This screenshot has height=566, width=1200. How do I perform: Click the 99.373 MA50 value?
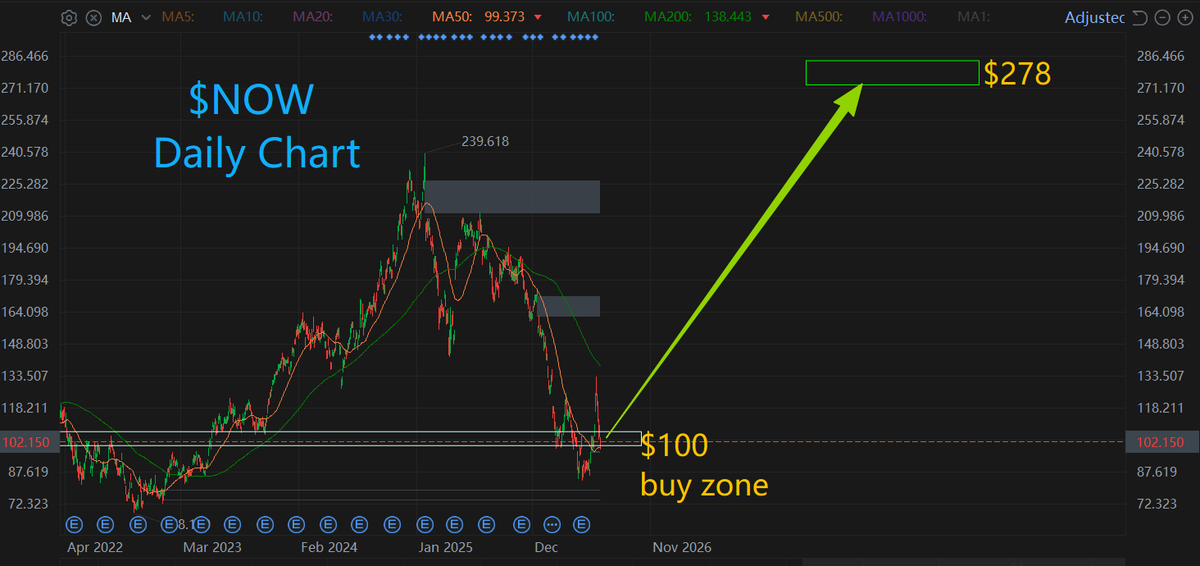point(503,18)
